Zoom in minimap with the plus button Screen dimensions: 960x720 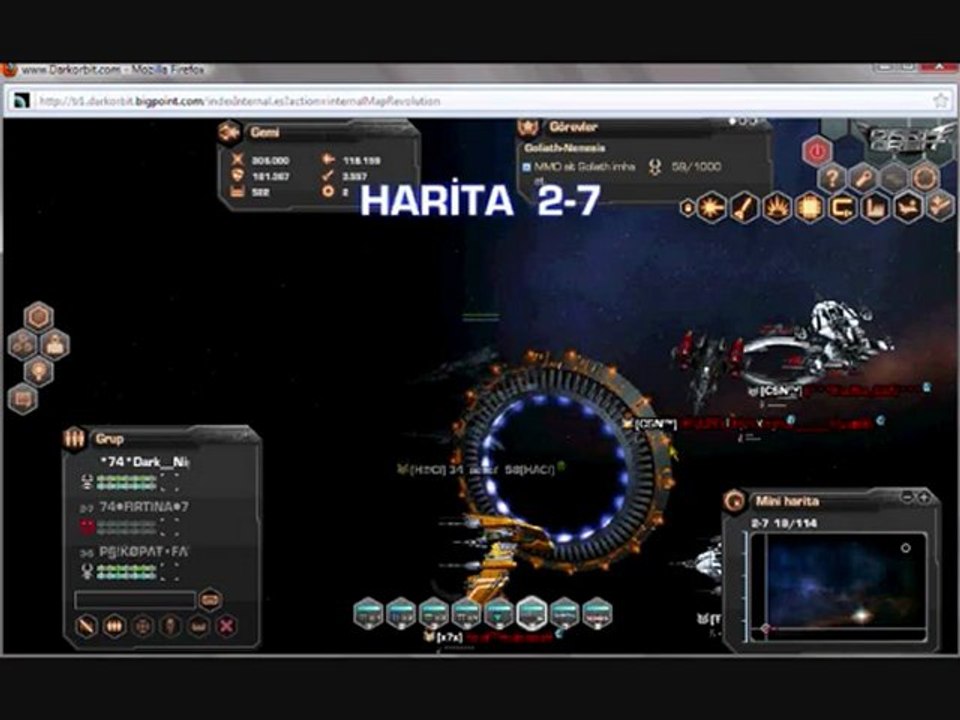point(924,498)
